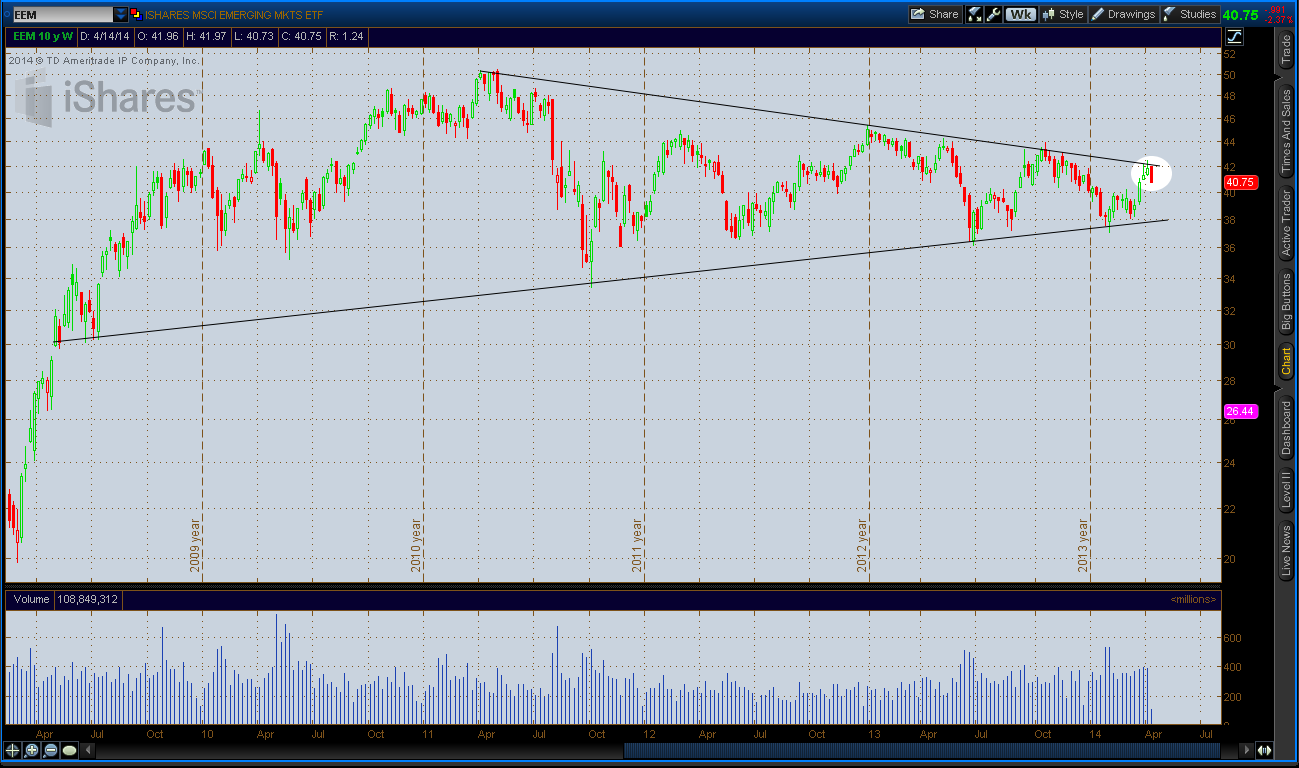Click the EEM symbol input field
Viewport: 1299px width, 768px height.
pyautogui.click(x=62, y=15)
